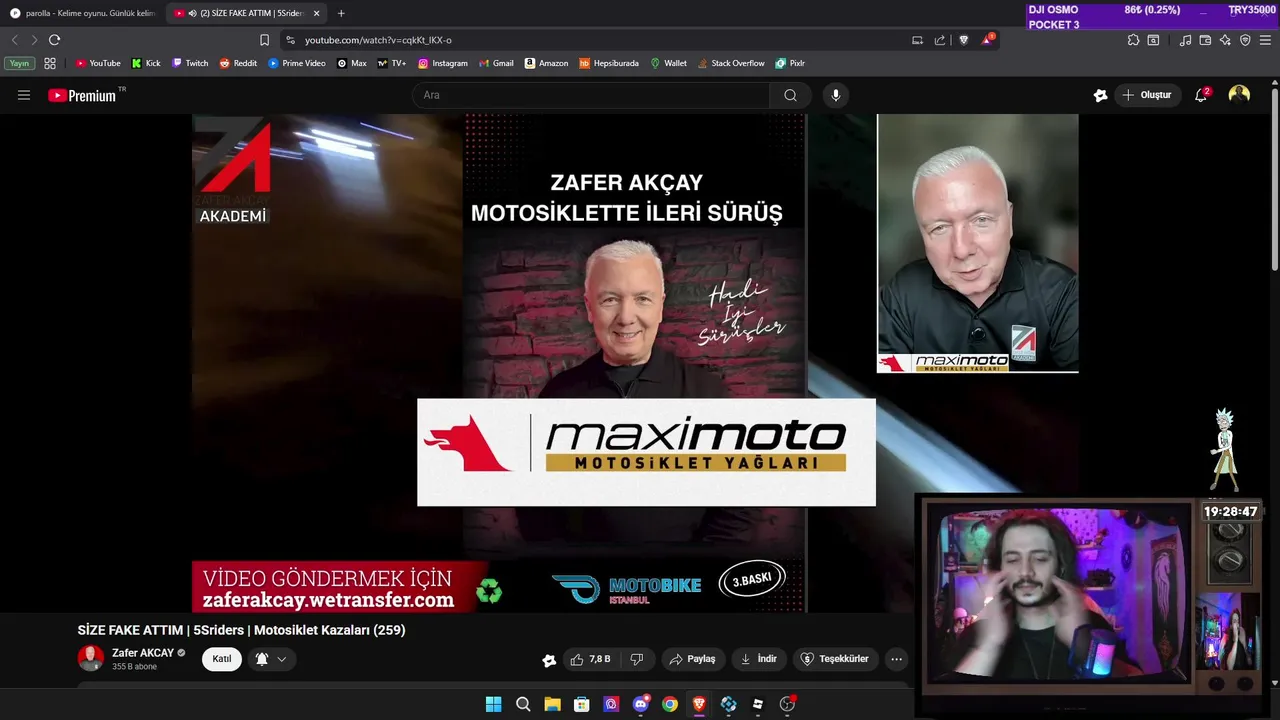Open TV+ bookmark
This screenshot has height=720, width=1280.
pyautogui.click(x=392, y=63)
